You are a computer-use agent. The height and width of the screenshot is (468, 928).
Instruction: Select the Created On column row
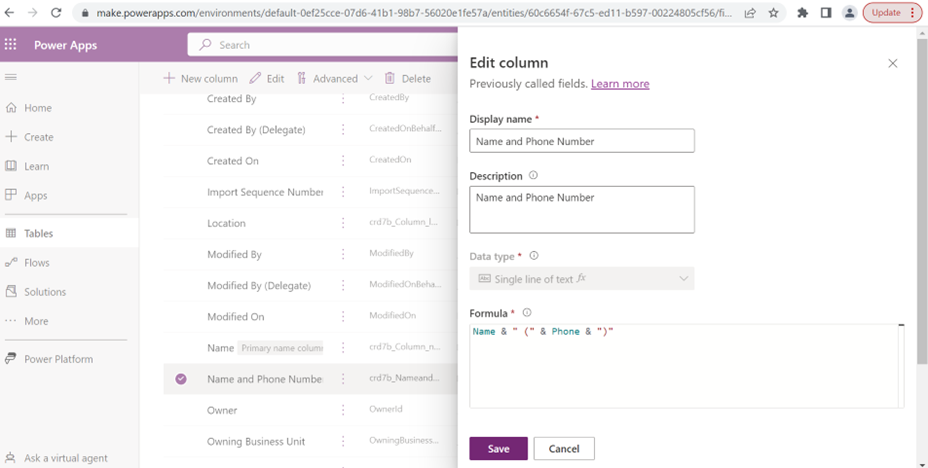310,161
